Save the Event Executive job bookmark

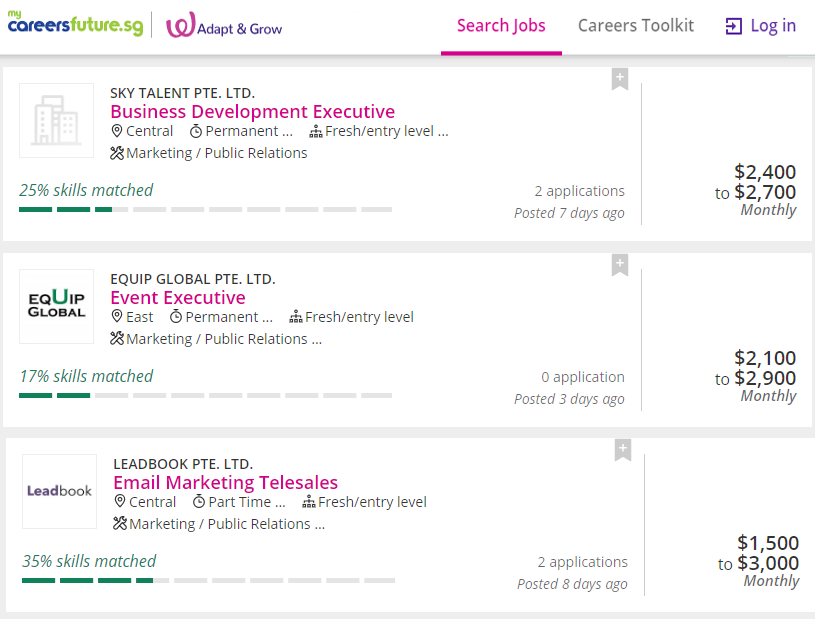[x=619, y=265]
